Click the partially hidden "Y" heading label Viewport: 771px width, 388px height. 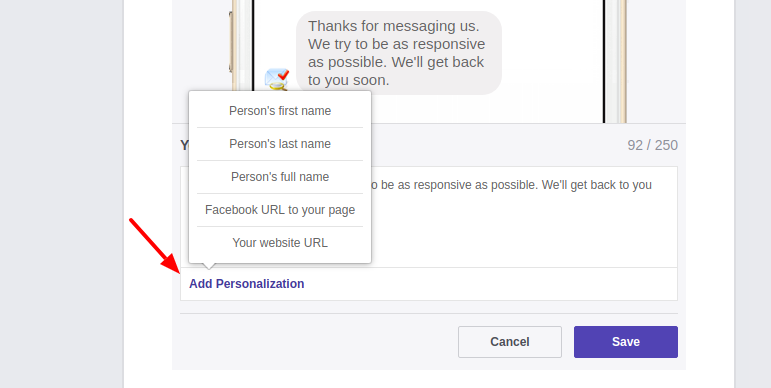184,145
